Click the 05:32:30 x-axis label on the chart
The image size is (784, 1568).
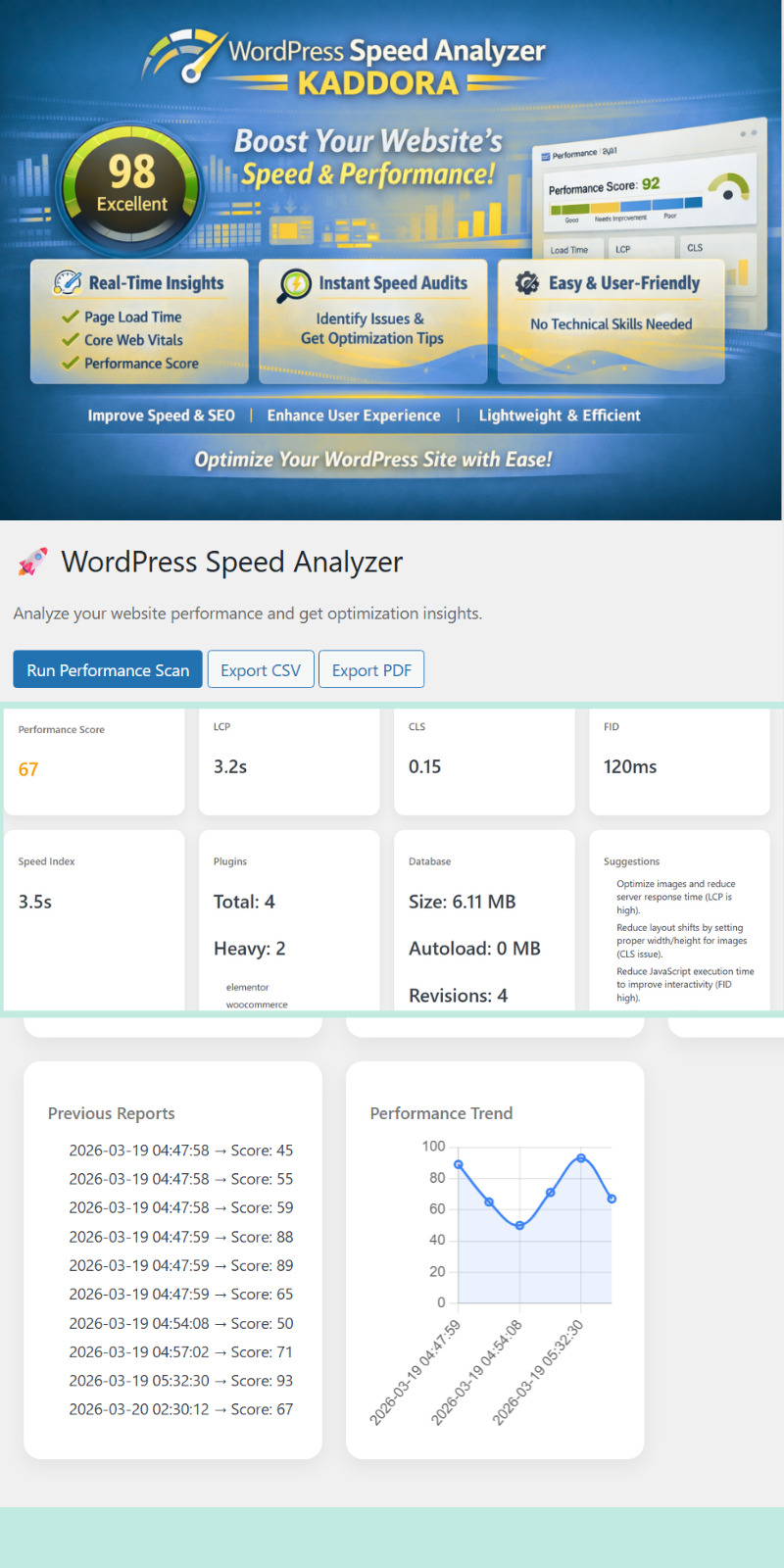tap(538, 1372)
